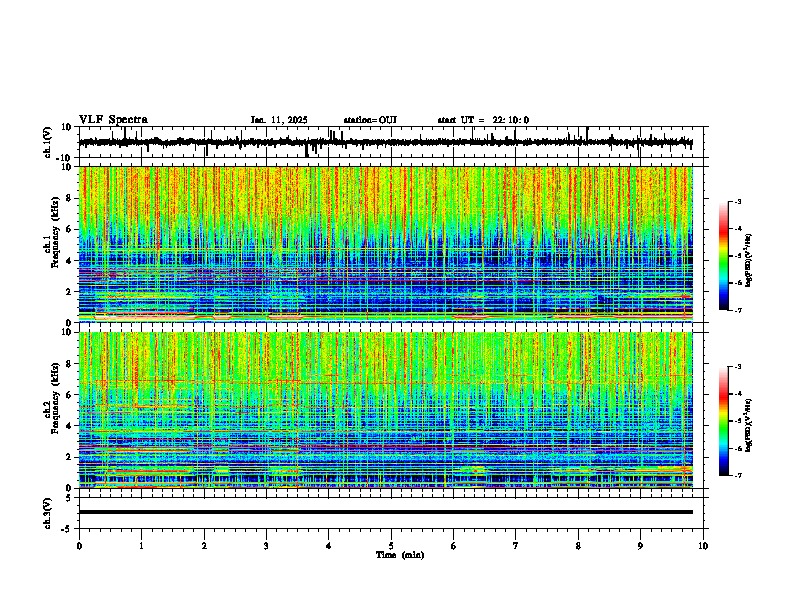Screen dimensions: 792x612
Task: Click the "start UT = 22:10:0" header text
Action: (x=483, y=120)
